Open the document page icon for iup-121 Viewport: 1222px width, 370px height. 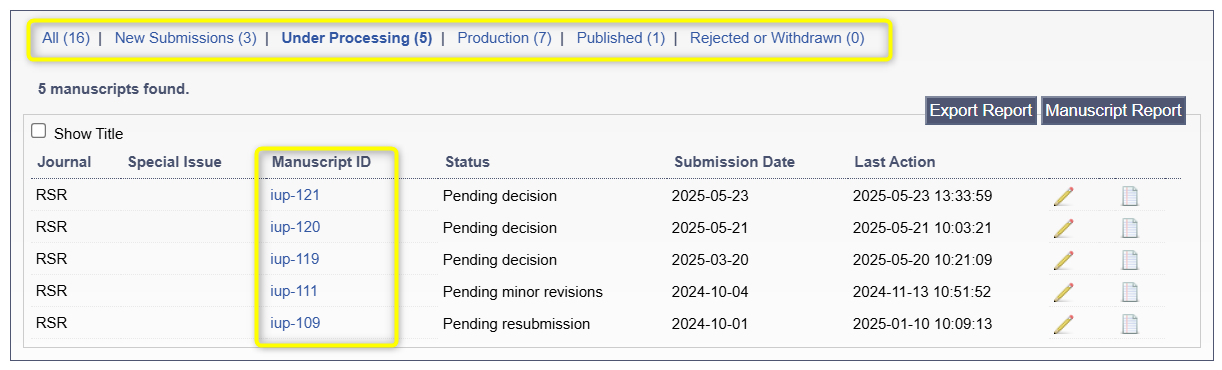(x=1130, y=197)
